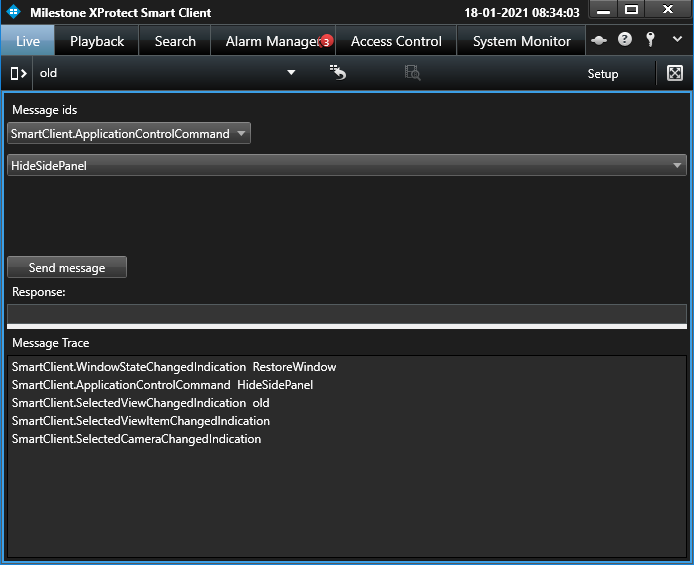Click the Milestone logo icon in title bar
This screenshot has height=565, width=694.
point(14,12)
